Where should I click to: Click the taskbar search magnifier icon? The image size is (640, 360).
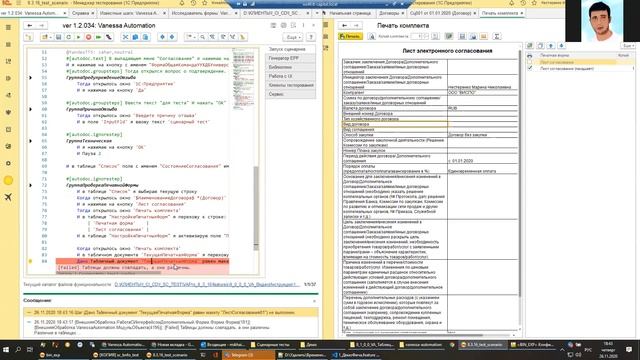click(x=18, y=350)
